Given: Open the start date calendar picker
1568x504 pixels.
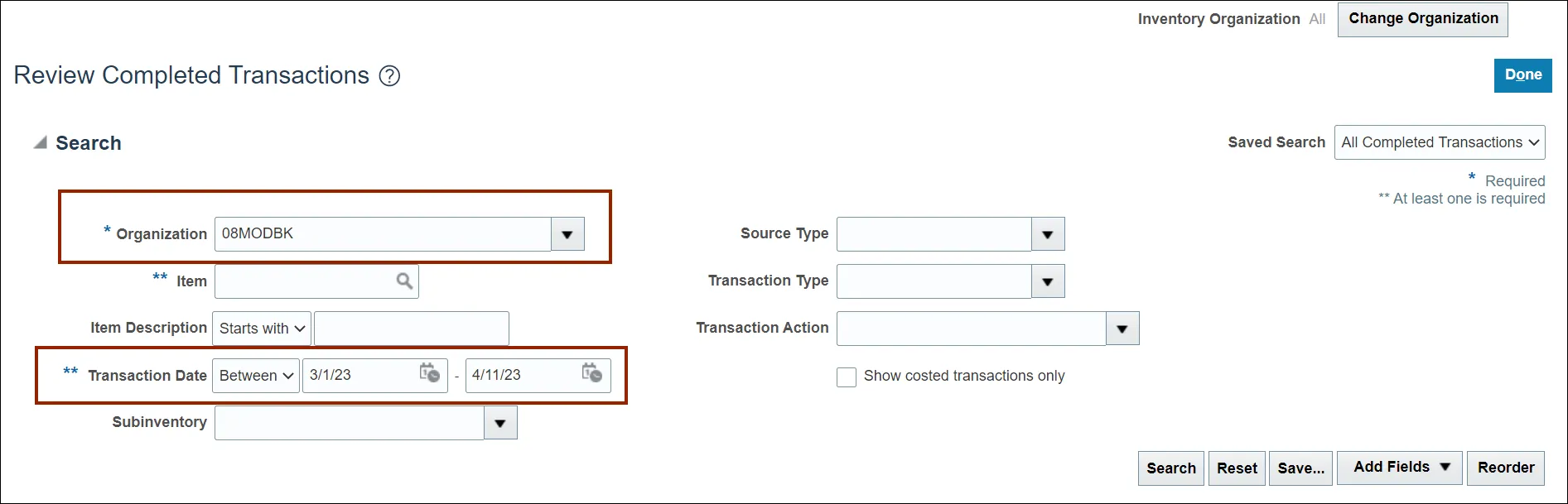Looking at the screenshot, I should [429, 374].
